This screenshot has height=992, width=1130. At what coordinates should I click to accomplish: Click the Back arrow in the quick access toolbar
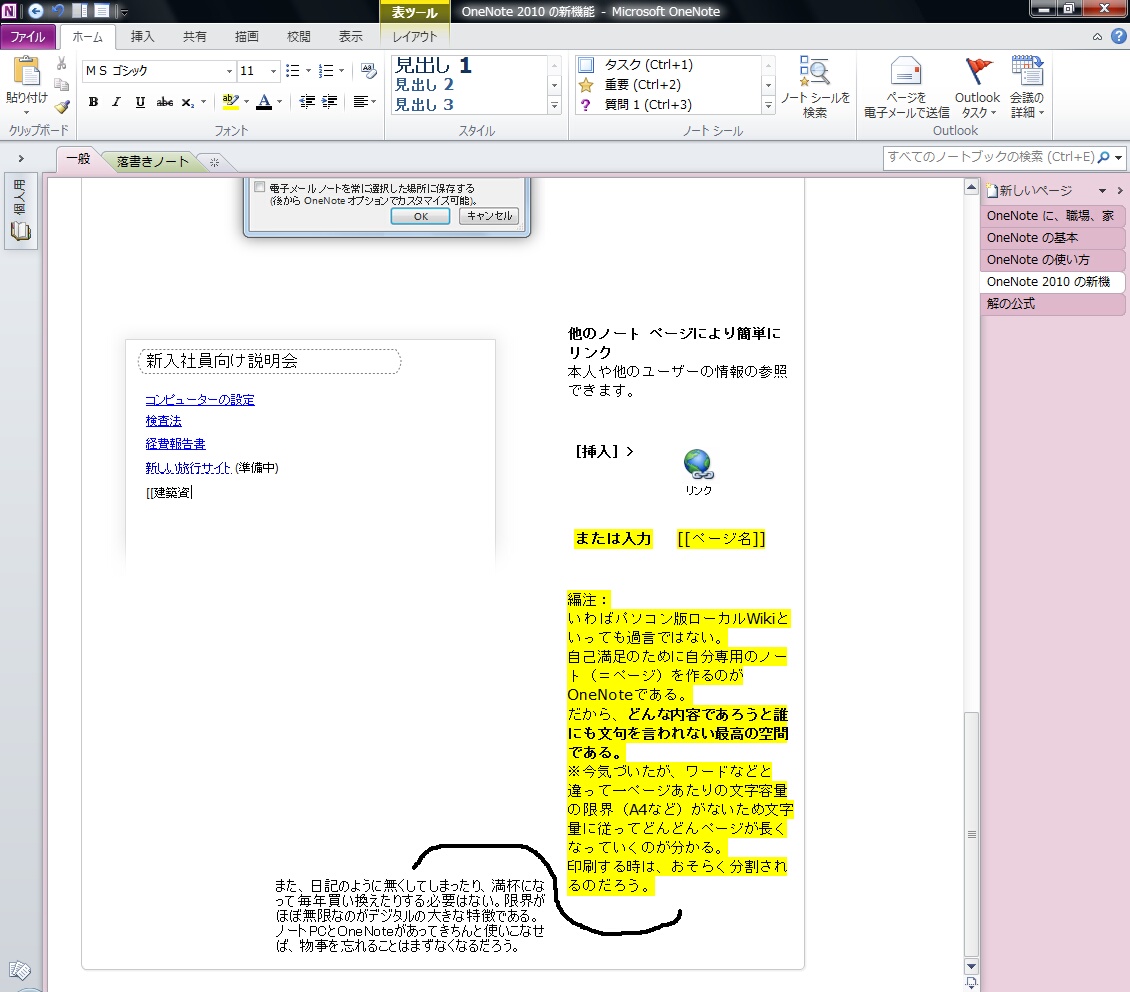click(35, 11)
